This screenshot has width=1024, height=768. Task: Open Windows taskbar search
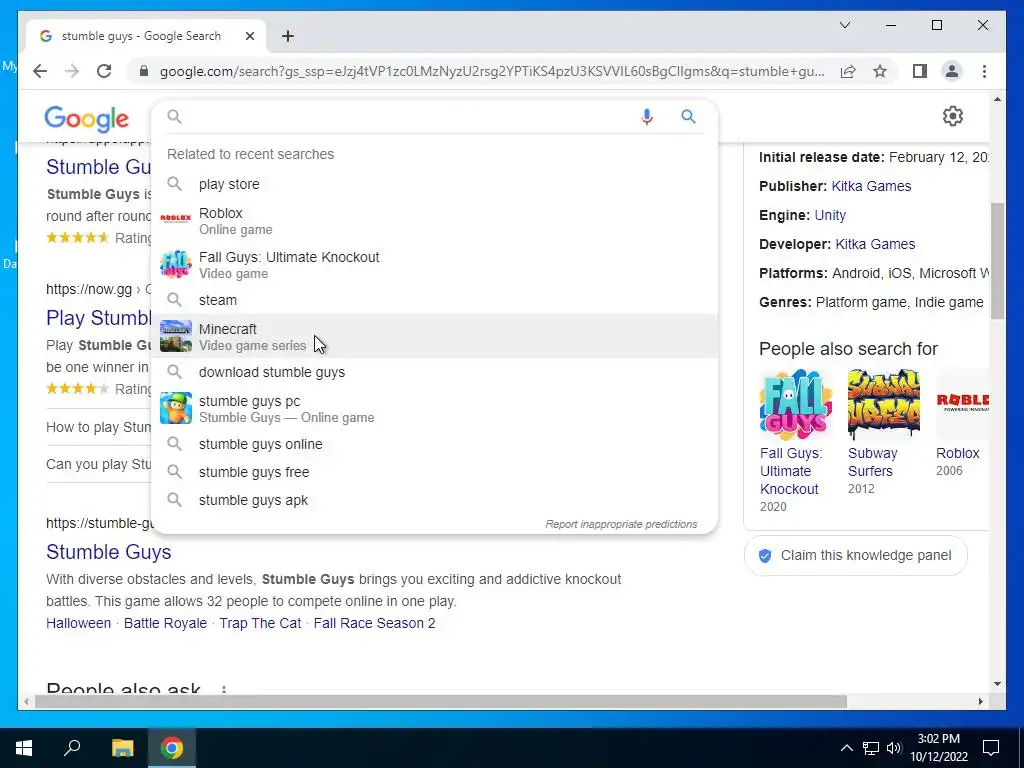pos(72,748)
